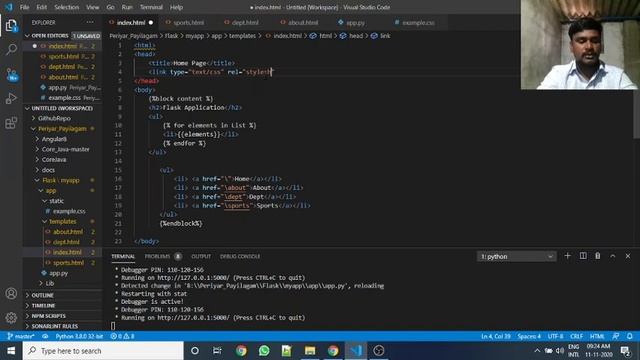Open the Accounts menu icon
Viewport: 640px width, 360px height.
coord(11,293)
